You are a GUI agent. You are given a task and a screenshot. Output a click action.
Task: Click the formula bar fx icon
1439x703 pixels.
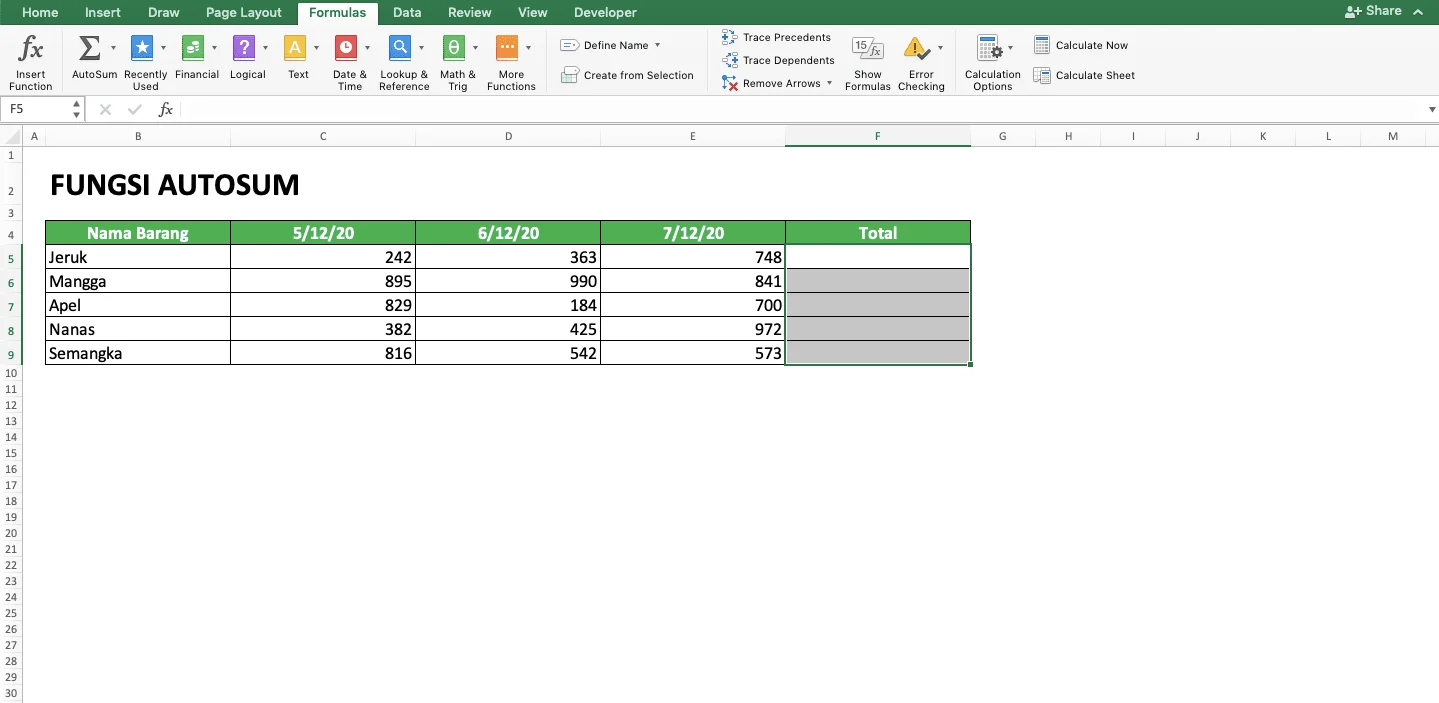click(166, 110)
